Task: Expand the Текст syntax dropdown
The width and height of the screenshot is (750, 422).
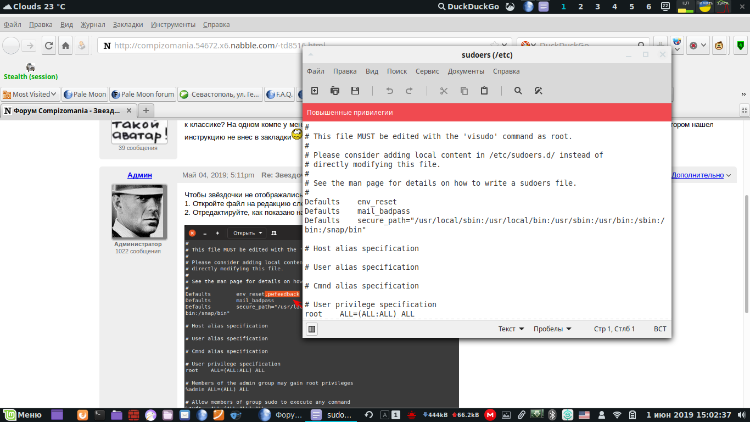Action: click(x=511, y=328)
